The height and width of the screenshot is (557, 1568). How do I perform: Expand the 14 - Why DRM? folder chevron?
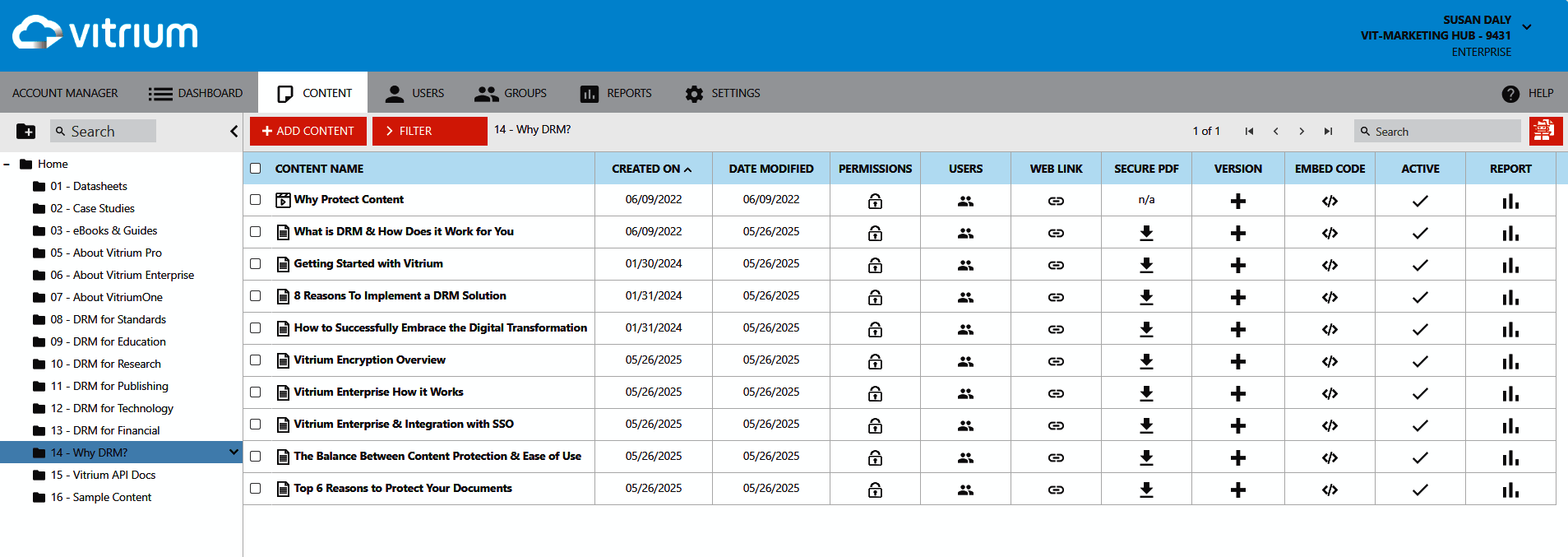tap(234, 453)
